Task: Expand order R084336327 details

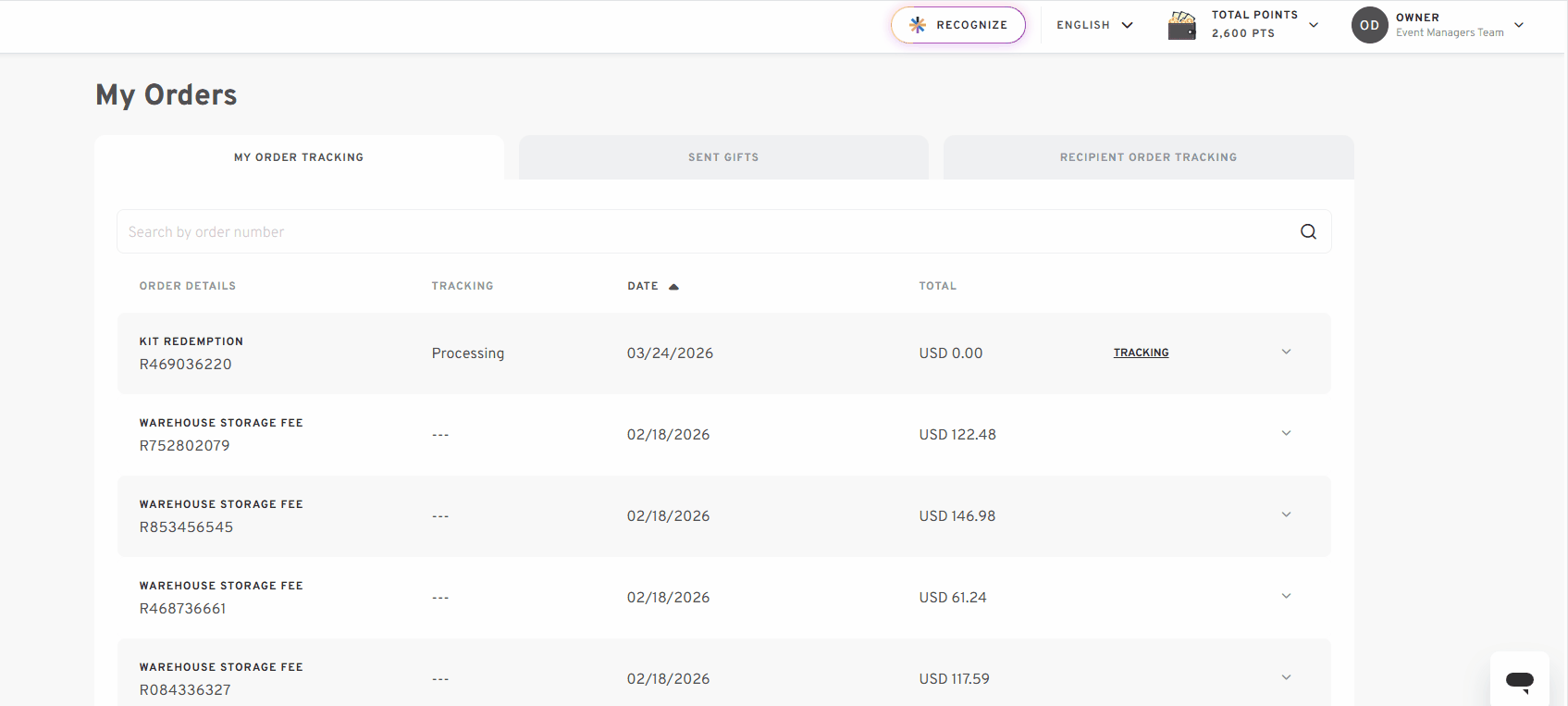Action: [1286, 677]
